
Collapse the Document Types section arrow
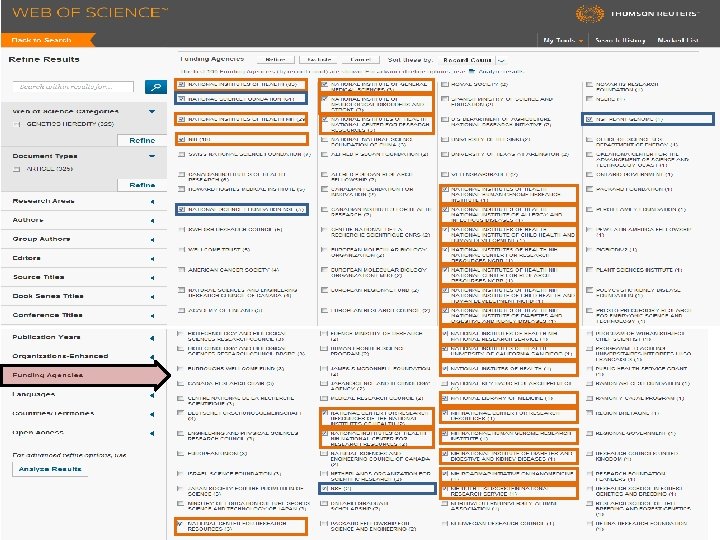[152, 156]
